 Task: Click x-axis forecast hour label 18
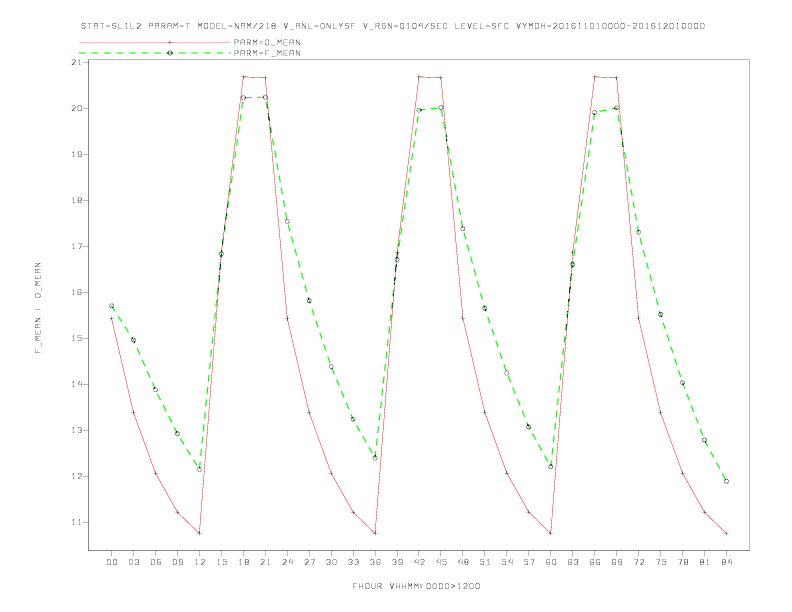click(x=243, y=562)
